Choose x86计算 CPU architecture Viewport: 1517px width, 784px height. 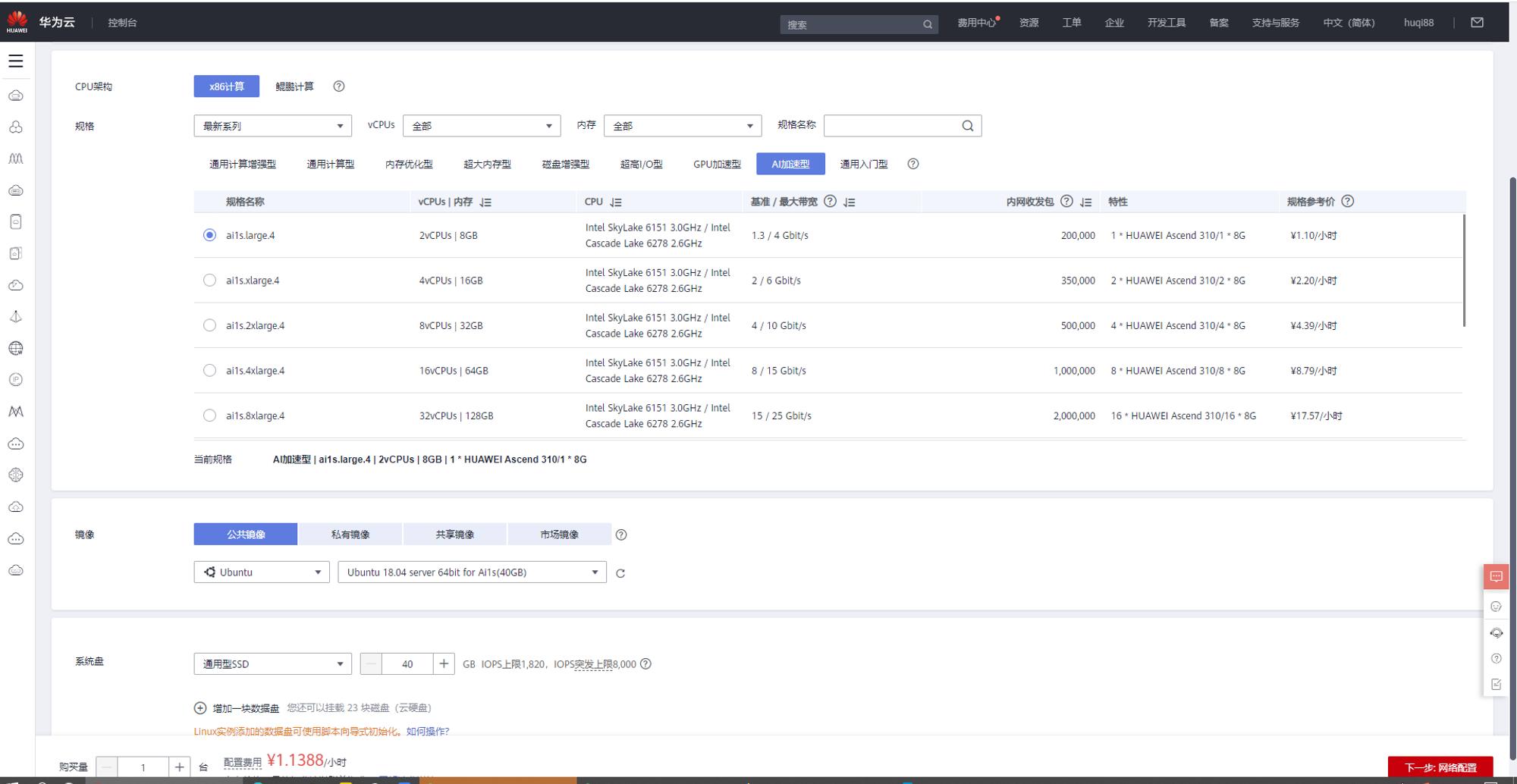pyautogui.click(x=226, y=86)
